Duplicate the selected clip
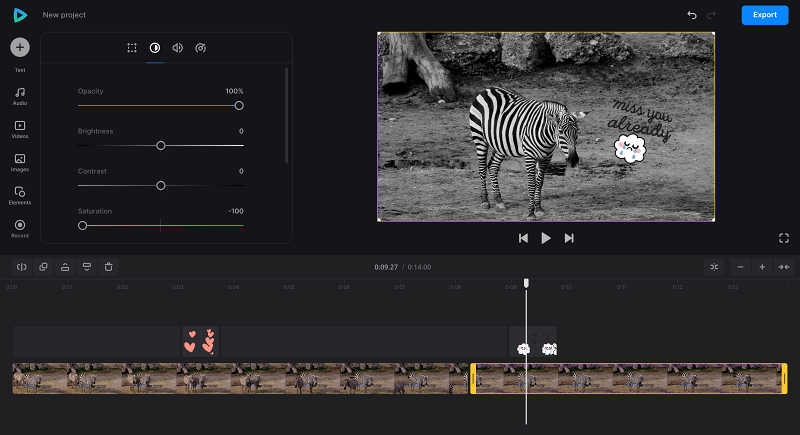The image size is (800, 435). [43, 267]
